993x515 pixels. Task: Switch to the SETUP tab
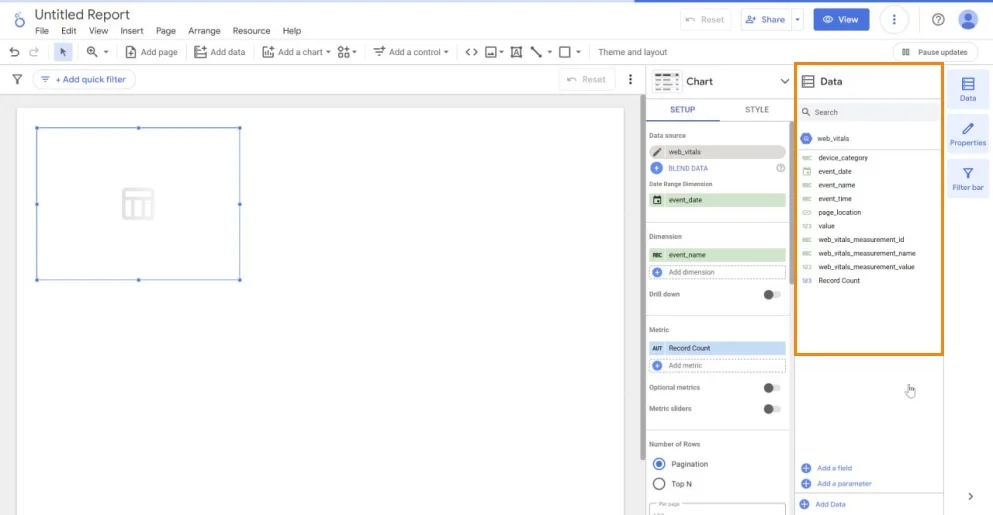point(683,110)
